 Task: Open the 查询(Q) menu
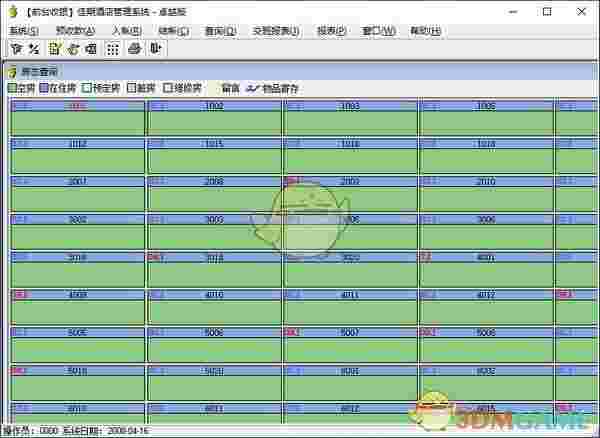(x=221, y=31)
